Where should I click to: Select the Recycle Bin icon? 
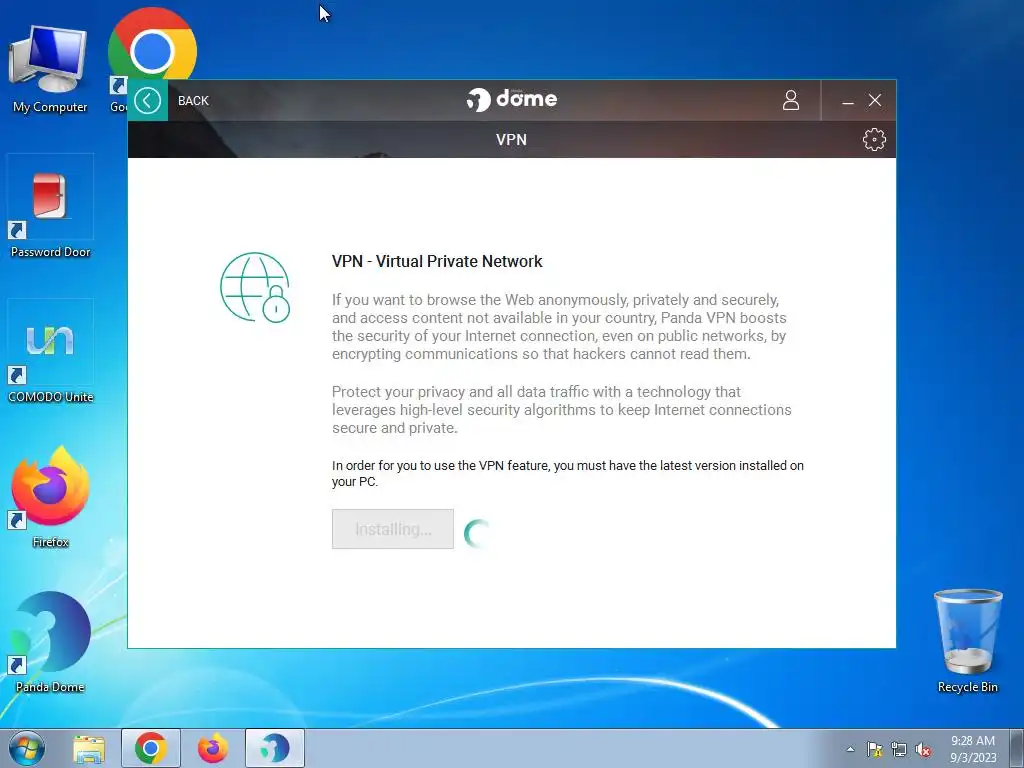tap(967, 640)
